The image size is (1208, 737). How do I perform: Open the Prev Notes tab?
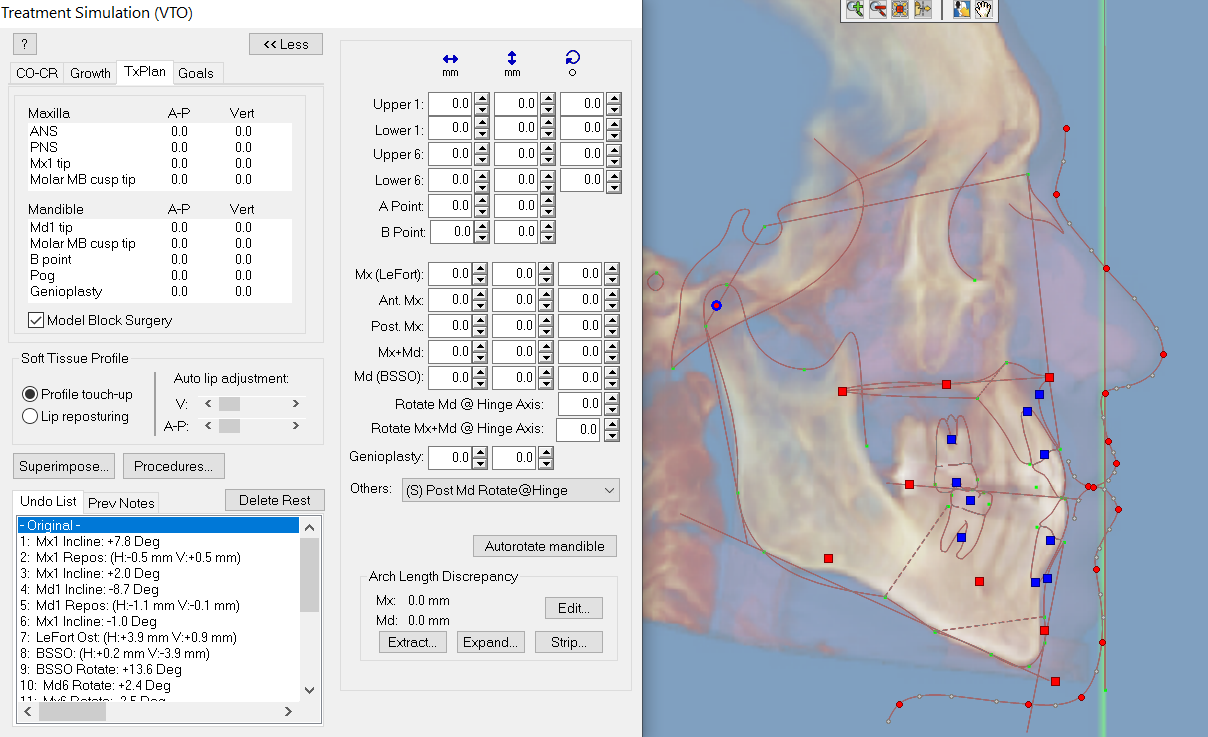(x=120, y=503)
